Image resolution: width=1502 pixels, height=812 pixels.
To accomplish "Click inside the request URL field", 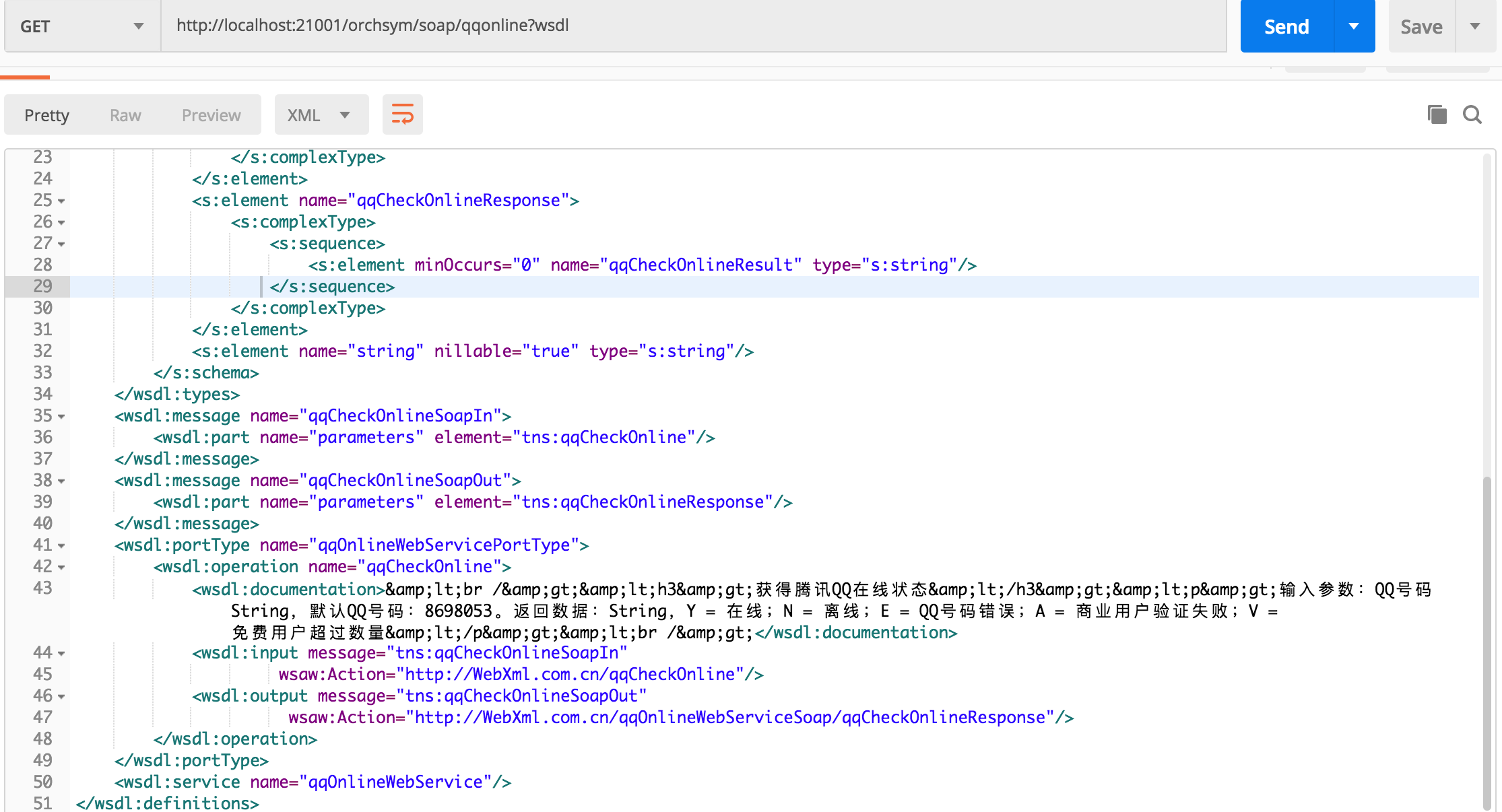I will click(694, 26).
